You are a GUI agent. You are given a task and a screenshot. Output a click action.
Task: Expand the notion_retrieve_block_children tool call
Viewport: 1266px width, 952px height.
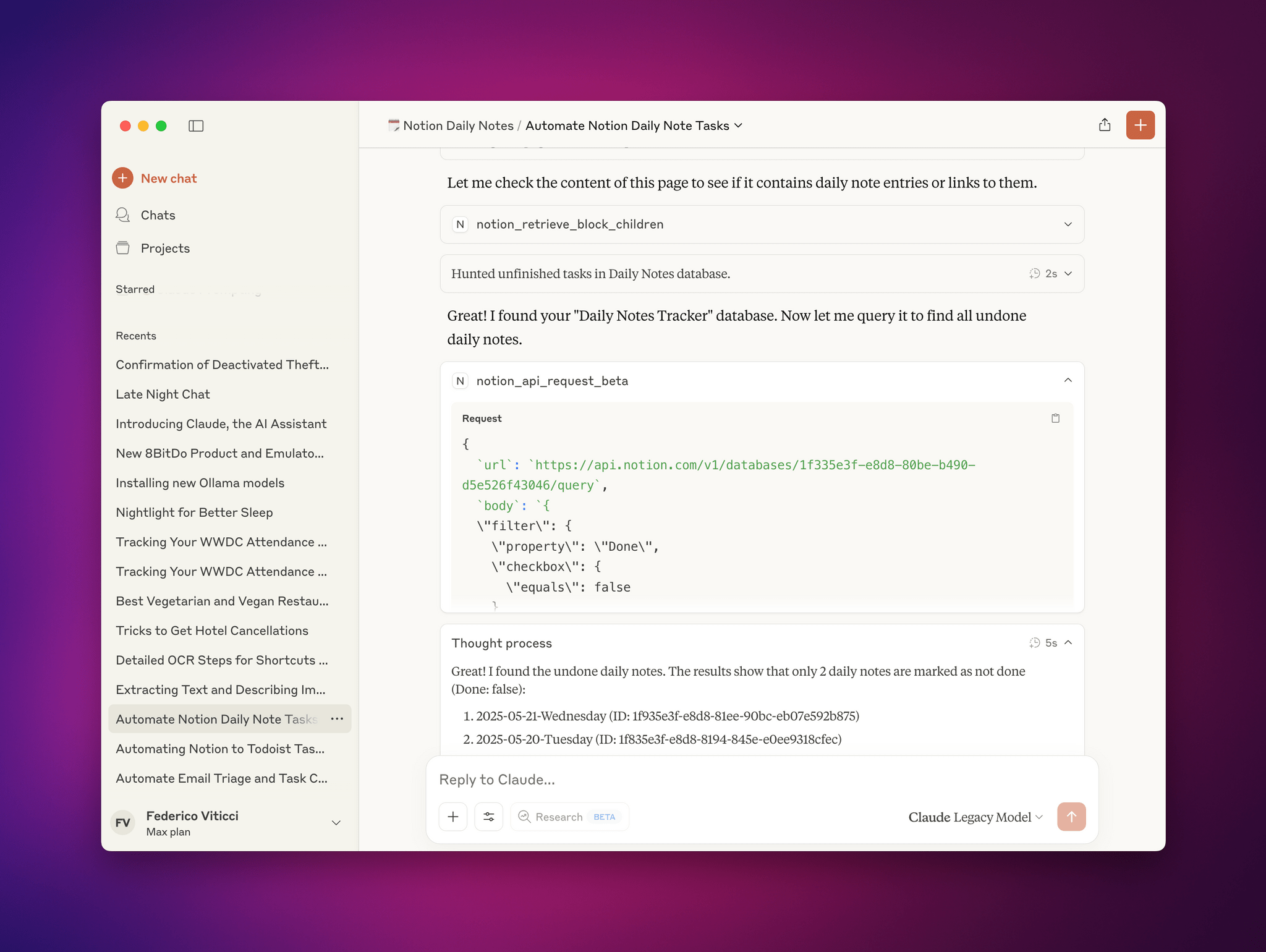[x=762, y=224]
